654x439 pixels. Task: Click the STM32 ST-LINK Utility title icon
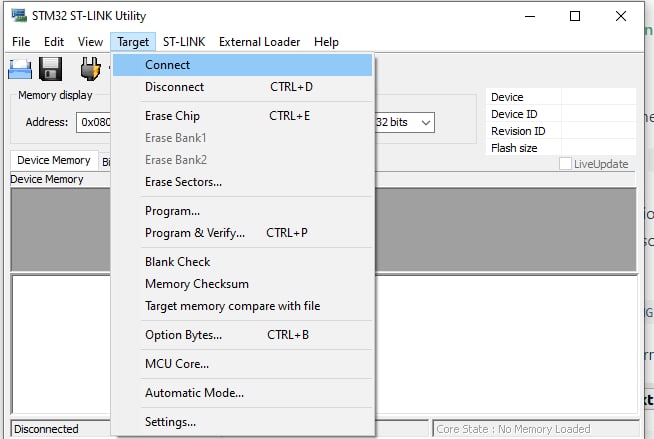[x=19, y=16]
